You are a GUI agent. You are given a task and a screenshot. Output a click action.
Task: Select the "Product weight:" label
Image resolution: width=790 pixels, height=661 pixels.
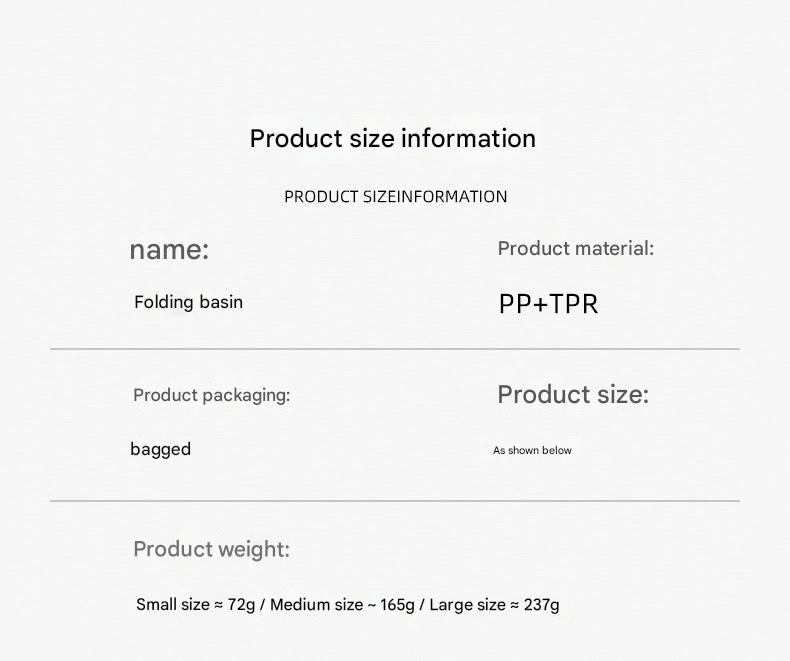click(x=211, y=549)
